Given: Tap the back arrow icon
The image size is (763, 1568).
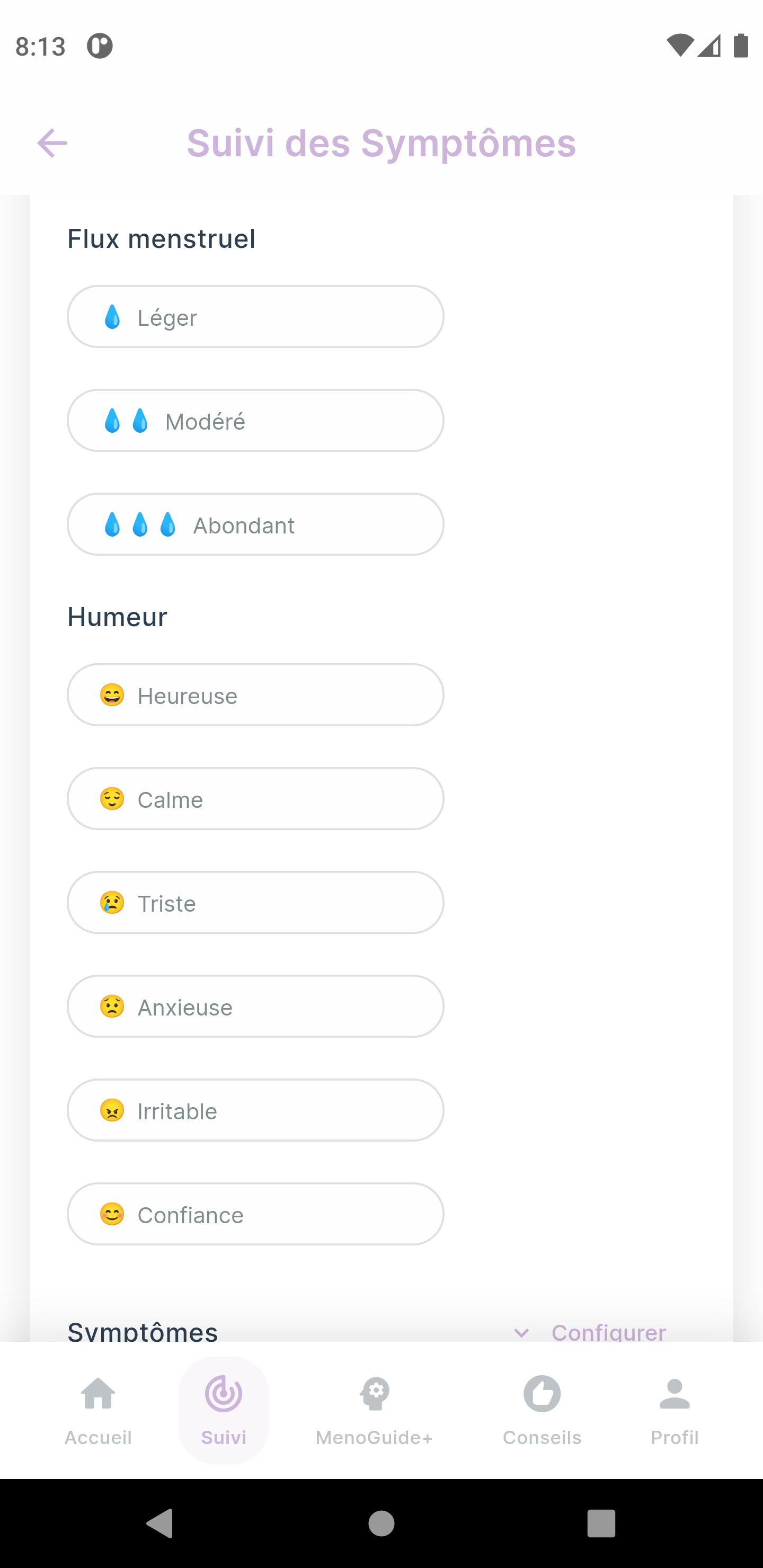Looking at the screenshot, I should (52, 143).
